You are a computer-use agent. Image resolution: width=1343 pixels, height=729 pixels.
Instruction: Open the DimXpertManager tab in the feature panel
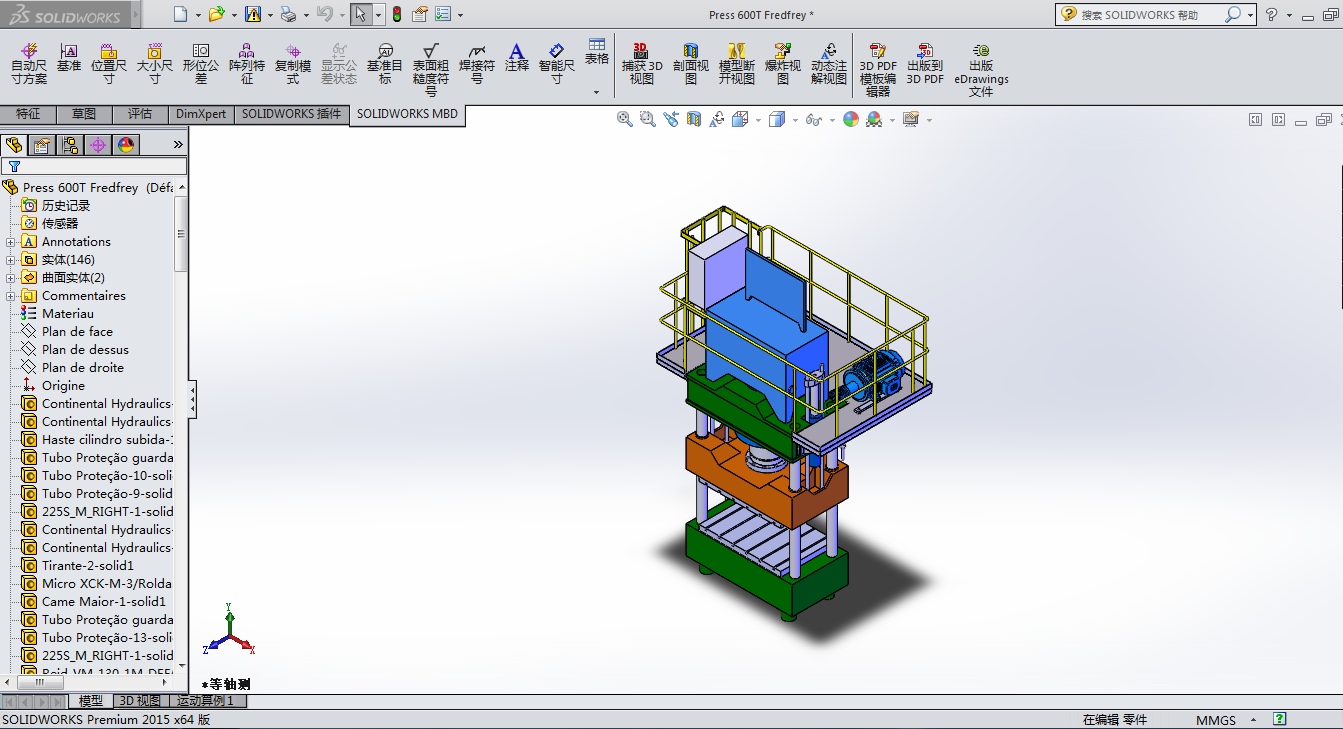(x=98, y=145)
